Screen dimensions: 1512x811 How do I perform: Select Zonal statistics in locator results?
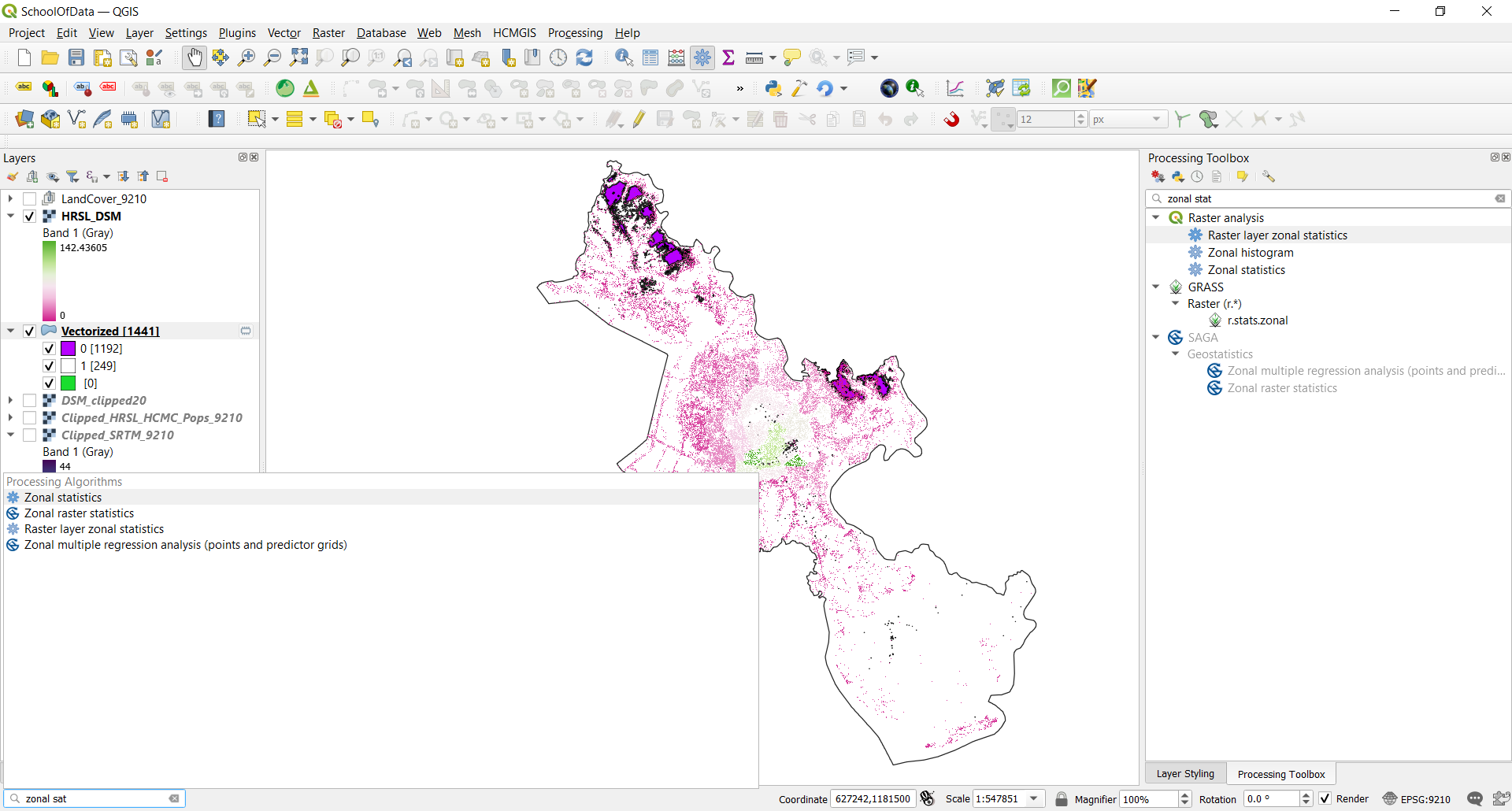tap(380, 498)
